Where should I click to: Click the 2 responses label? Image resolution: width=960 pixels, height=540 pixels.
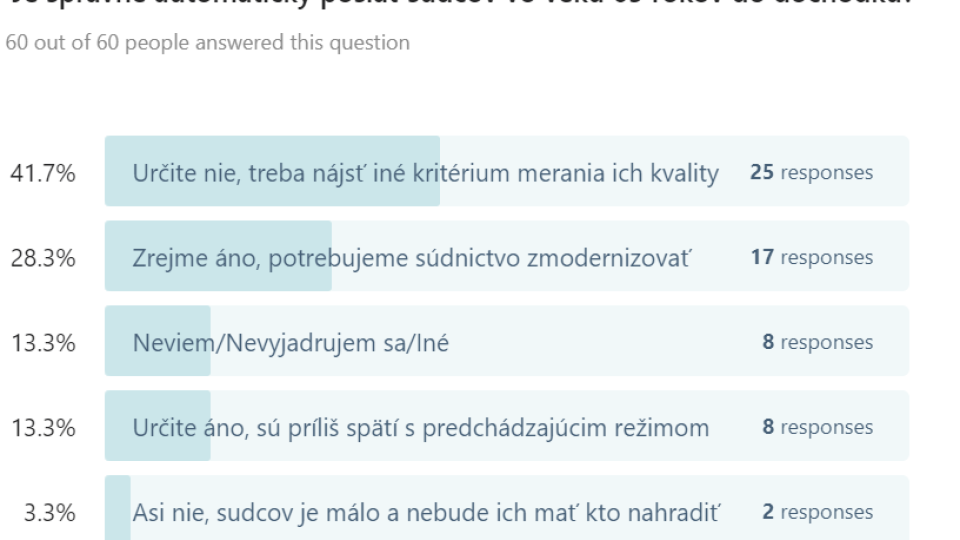[817, 511]
